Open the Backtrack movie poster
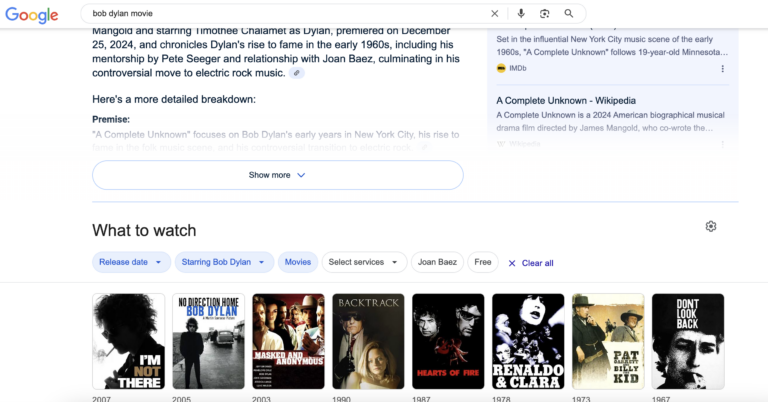768x402 pixels. pyautogui.click(x=368, y=341)
